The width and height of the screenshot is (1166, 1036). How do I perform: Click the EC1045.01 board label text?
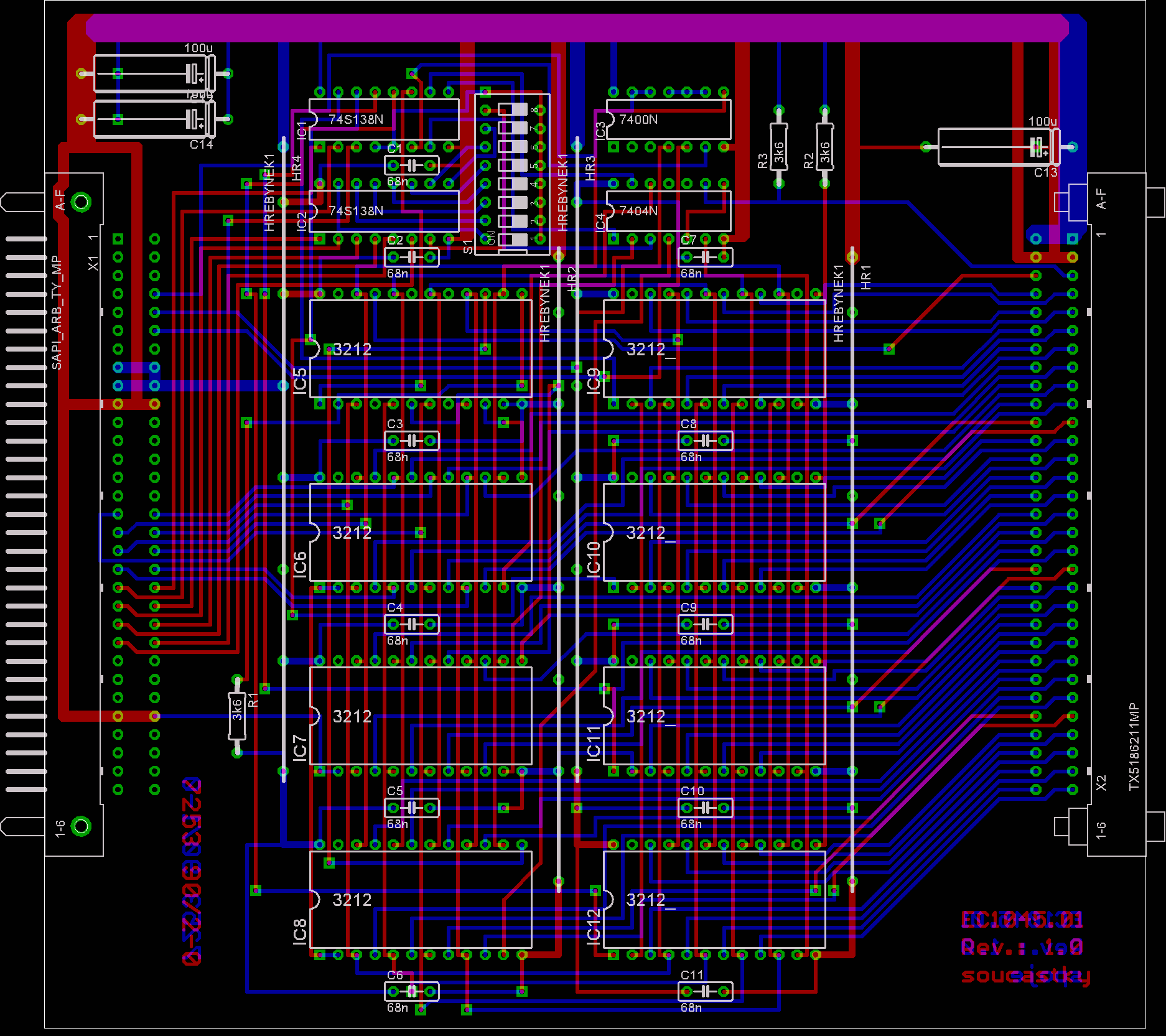[x=1022, y=919]
